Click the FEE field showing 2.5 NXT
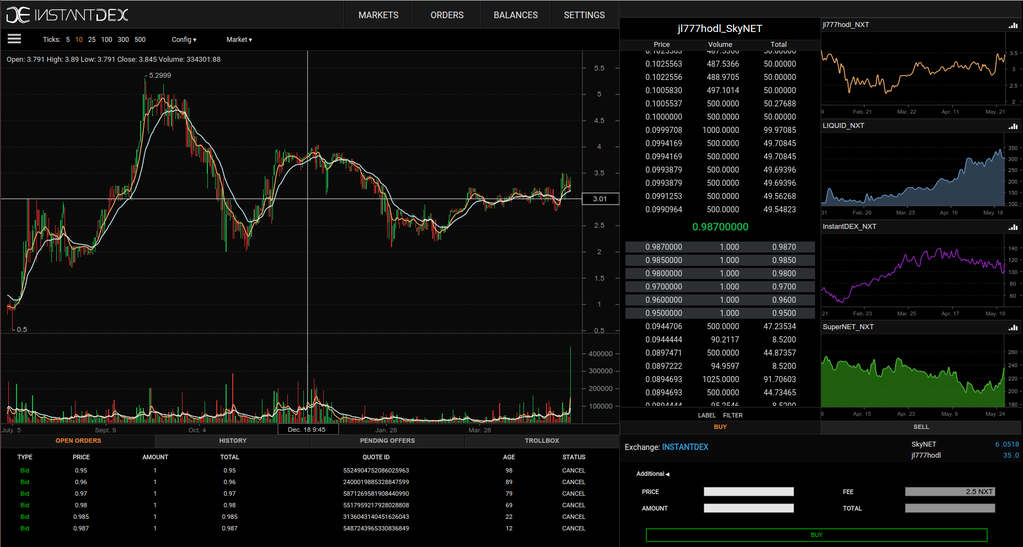 950,492
